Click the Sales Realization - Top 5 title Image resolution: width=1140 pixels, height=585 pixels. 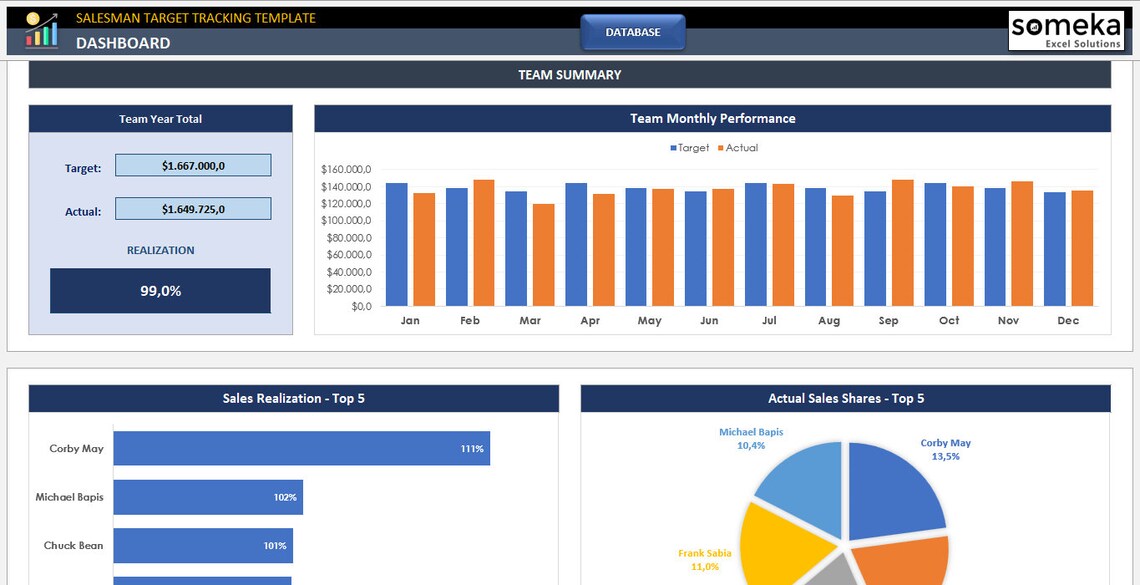(295, 398)
